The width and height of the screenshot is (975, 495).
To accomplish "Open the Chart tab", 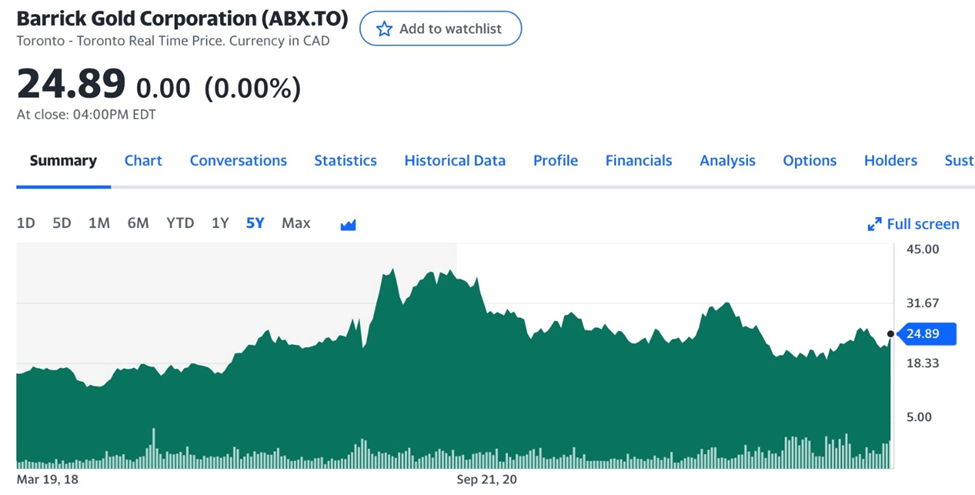I will point(143,160).
